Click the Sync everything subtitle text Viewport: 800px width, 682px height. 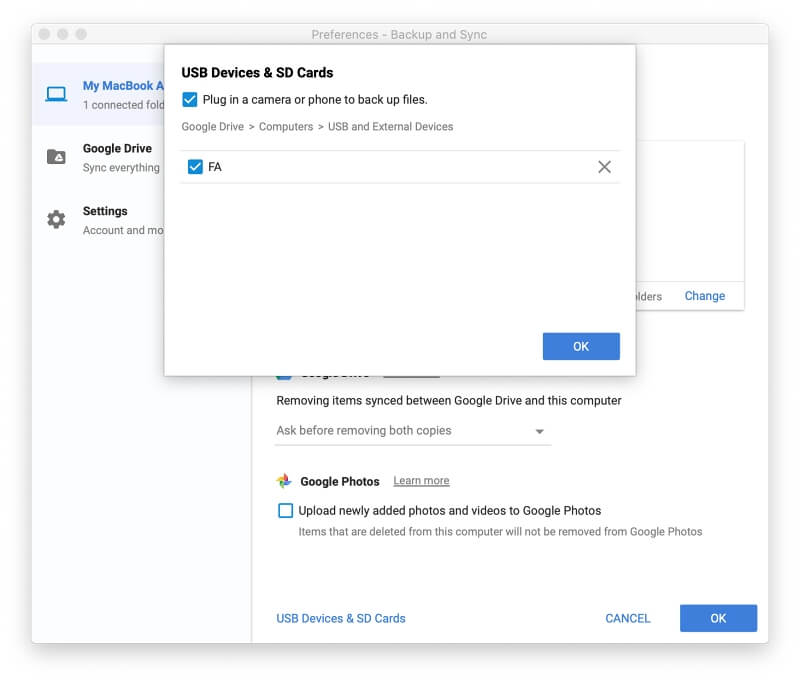(x=121, y=168)
